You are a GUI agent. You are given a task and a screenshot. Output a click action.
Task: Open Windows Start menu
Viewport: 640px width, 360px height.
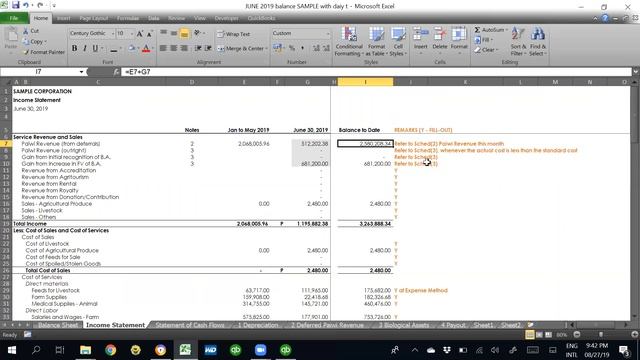[x=11, y=350]
